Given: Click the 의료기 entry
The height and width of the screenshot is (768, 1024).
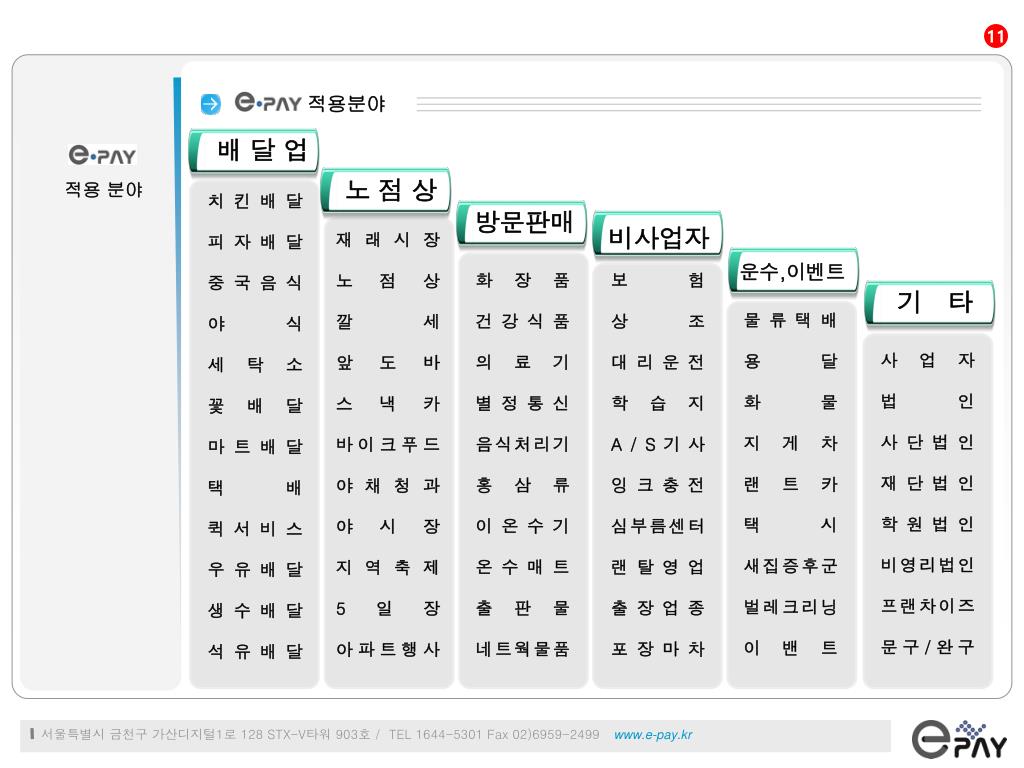Looking at the screenshot, I should click(522, 362).
